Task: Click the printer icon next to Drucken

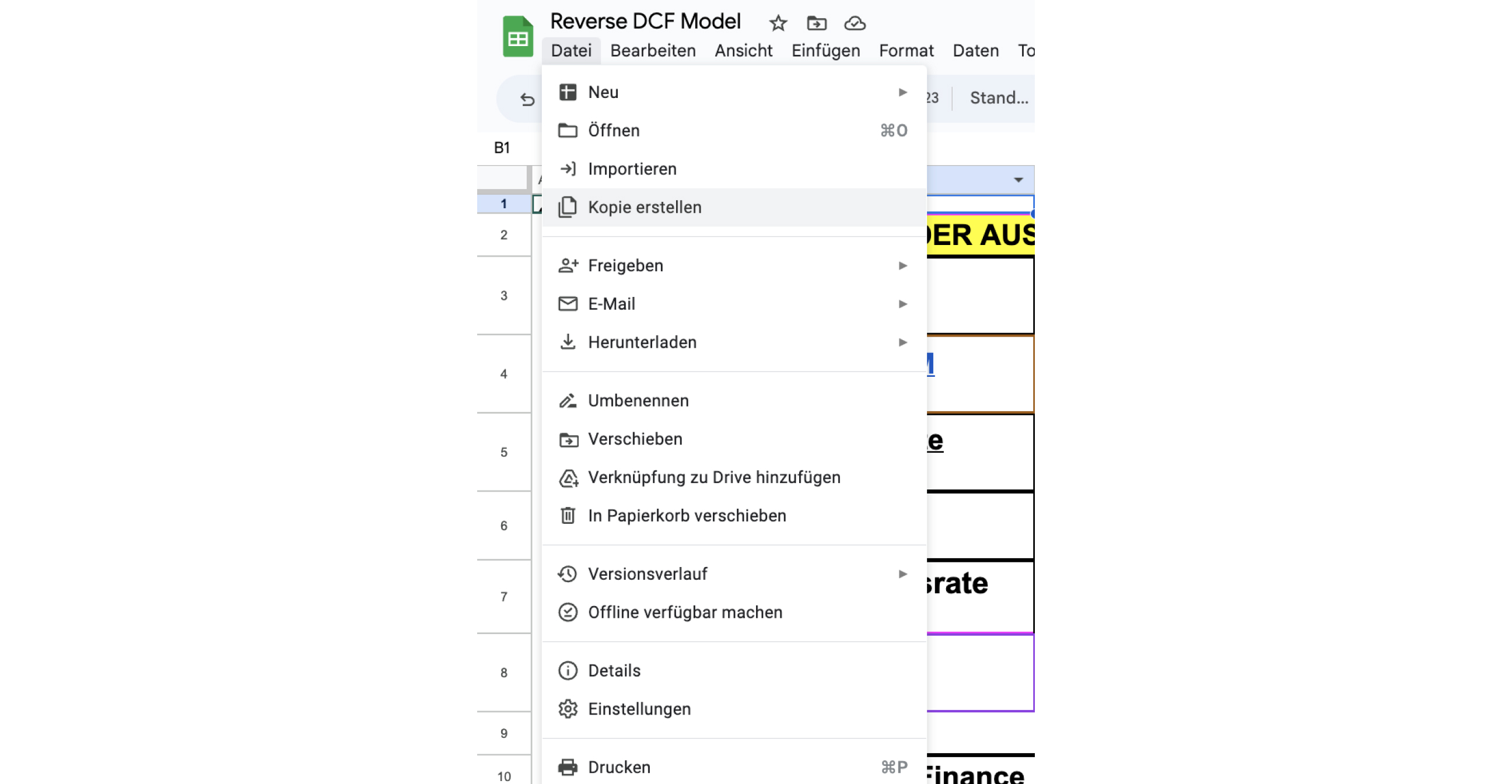Action: click(568, 766)
